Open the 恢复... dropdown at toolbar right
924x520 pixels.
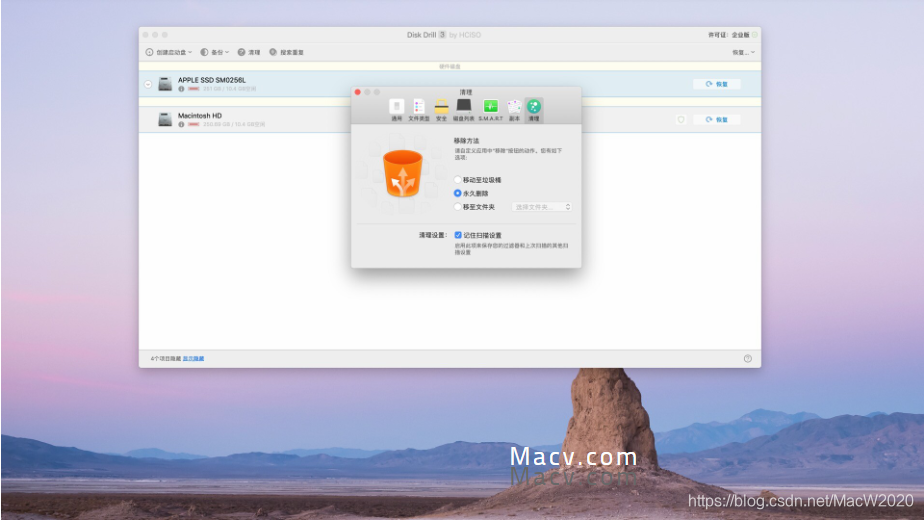[743, 52]
